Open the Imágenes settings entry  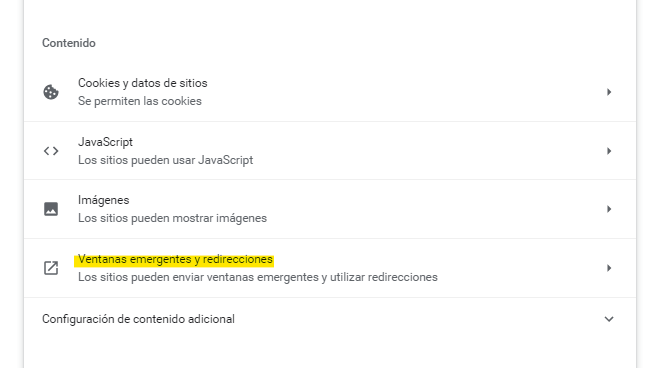tap(330, 209)
